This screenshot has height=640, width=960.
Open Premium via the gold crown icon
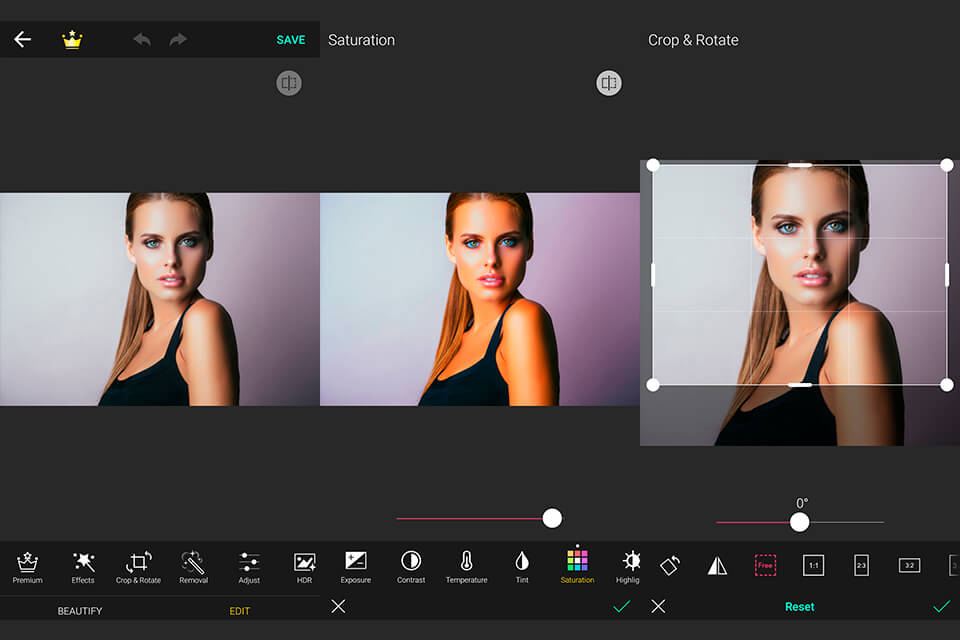pyautogui.click(x=72, y=40)
